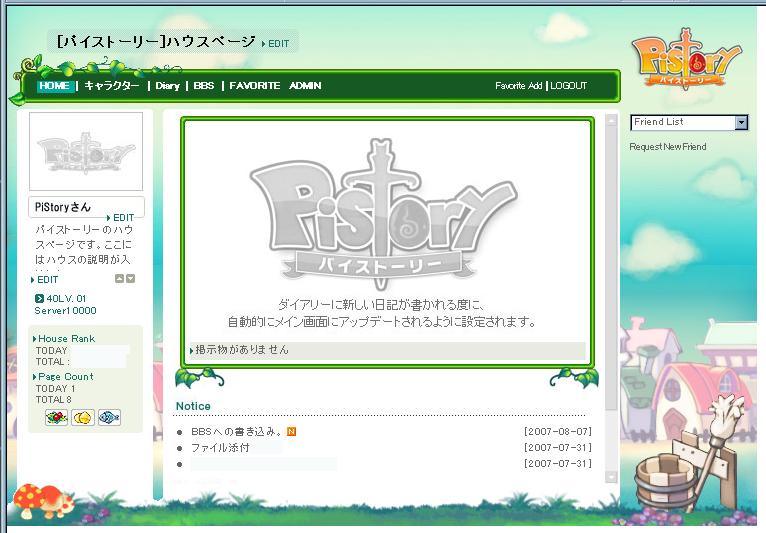The width and height of the screenshot is (766, 533).
Task: Click the TODAY 1 page count text
Action: 55,388
